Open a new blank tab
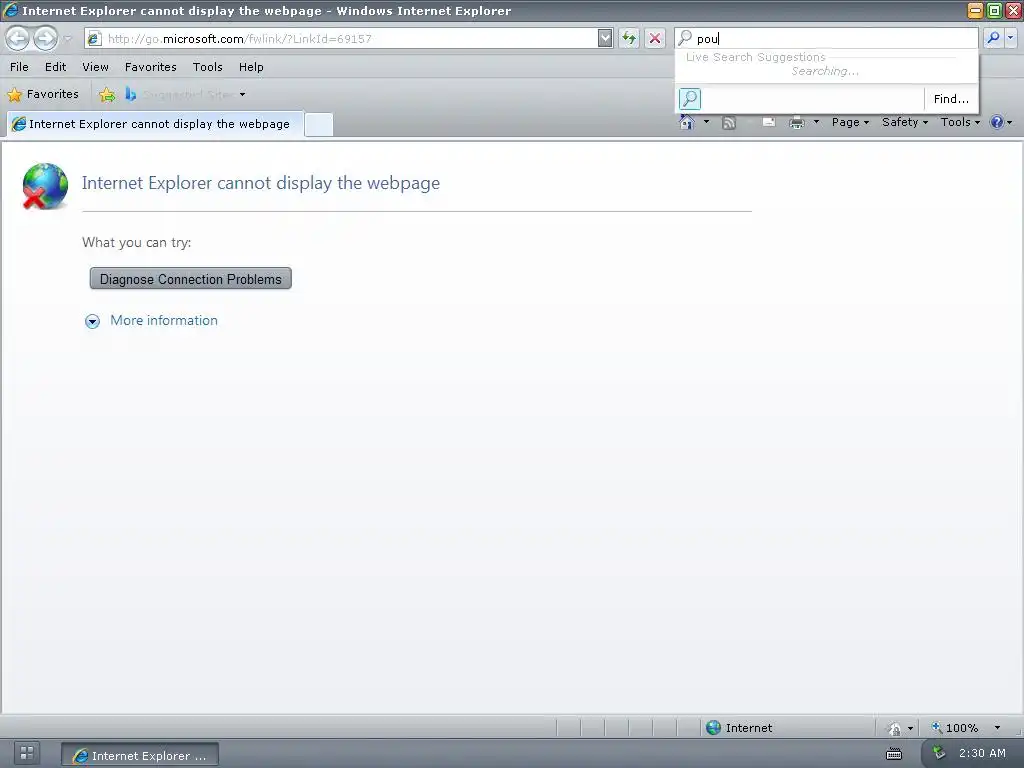 pyautogui.click(x=319, y=125)
